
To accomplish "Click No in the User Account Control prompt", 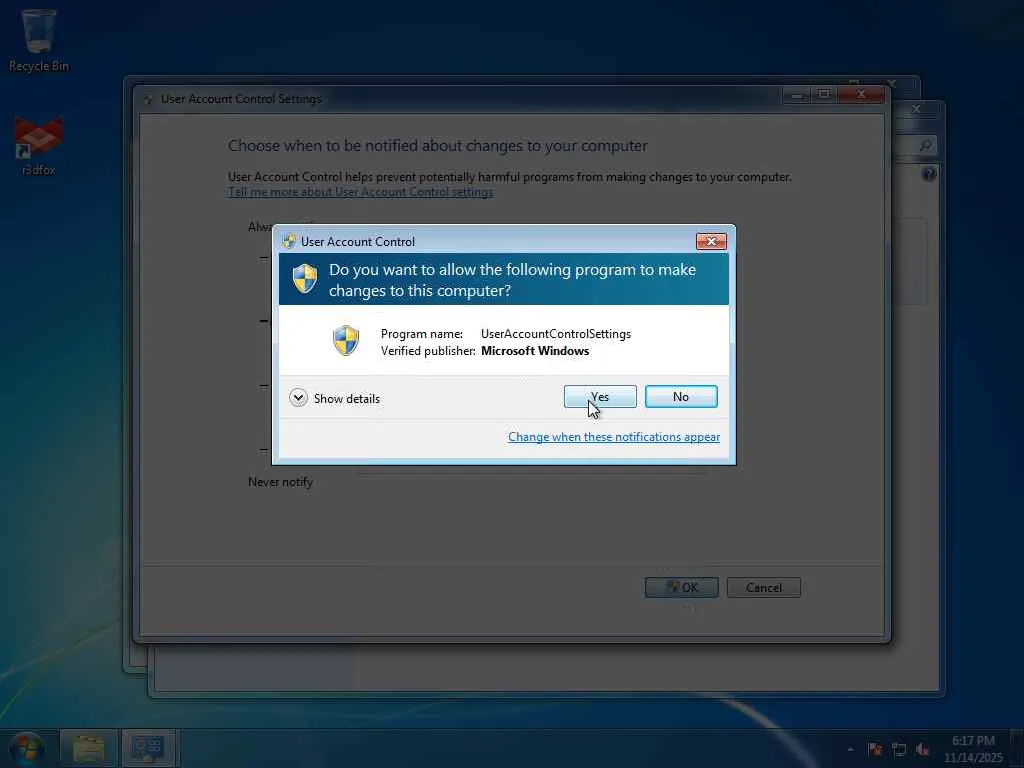I will point(680,396).
